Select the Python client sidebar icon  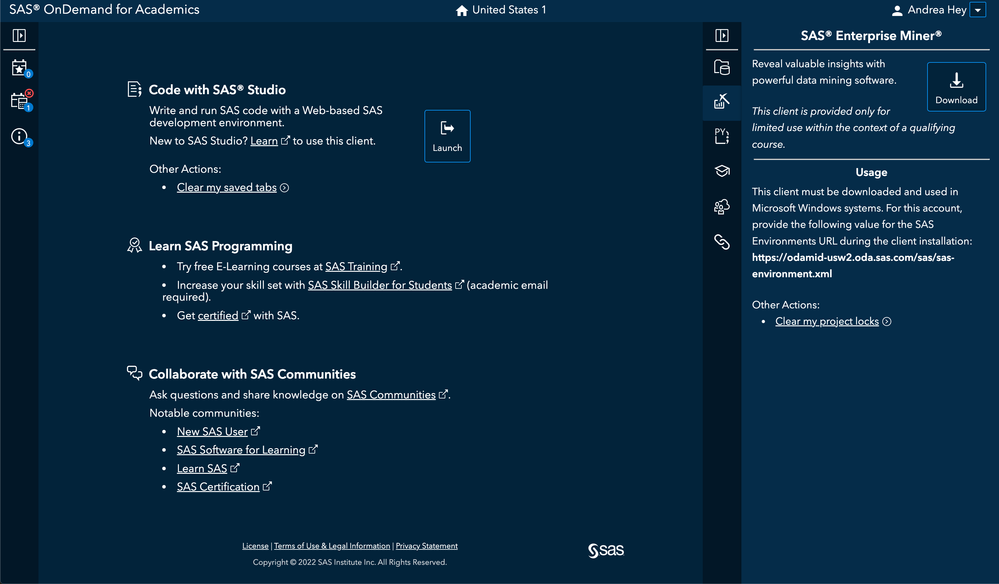point(721,136)
